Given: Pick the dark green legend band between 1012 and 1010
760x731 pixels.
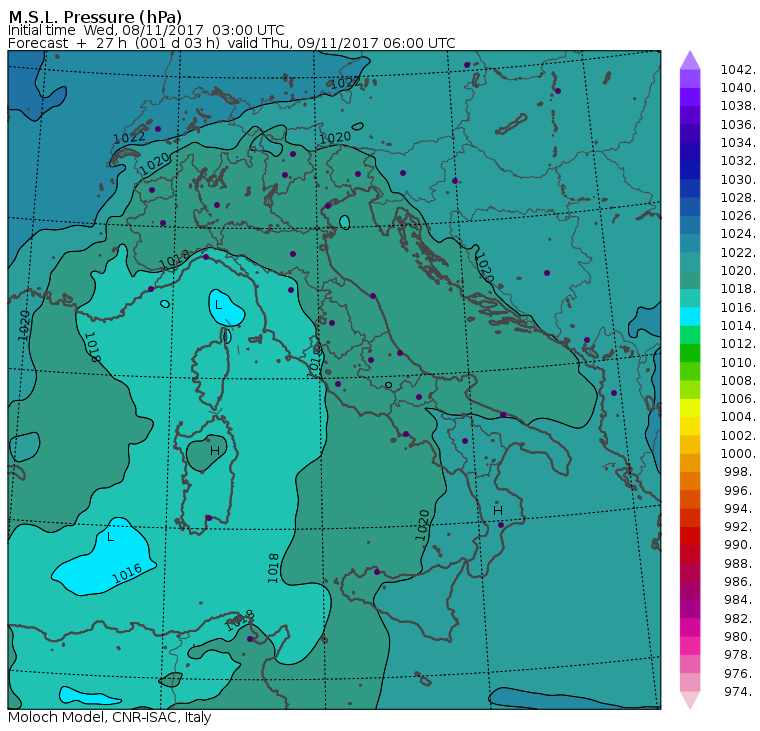Looking at the screenshot, I should [690, 353].
